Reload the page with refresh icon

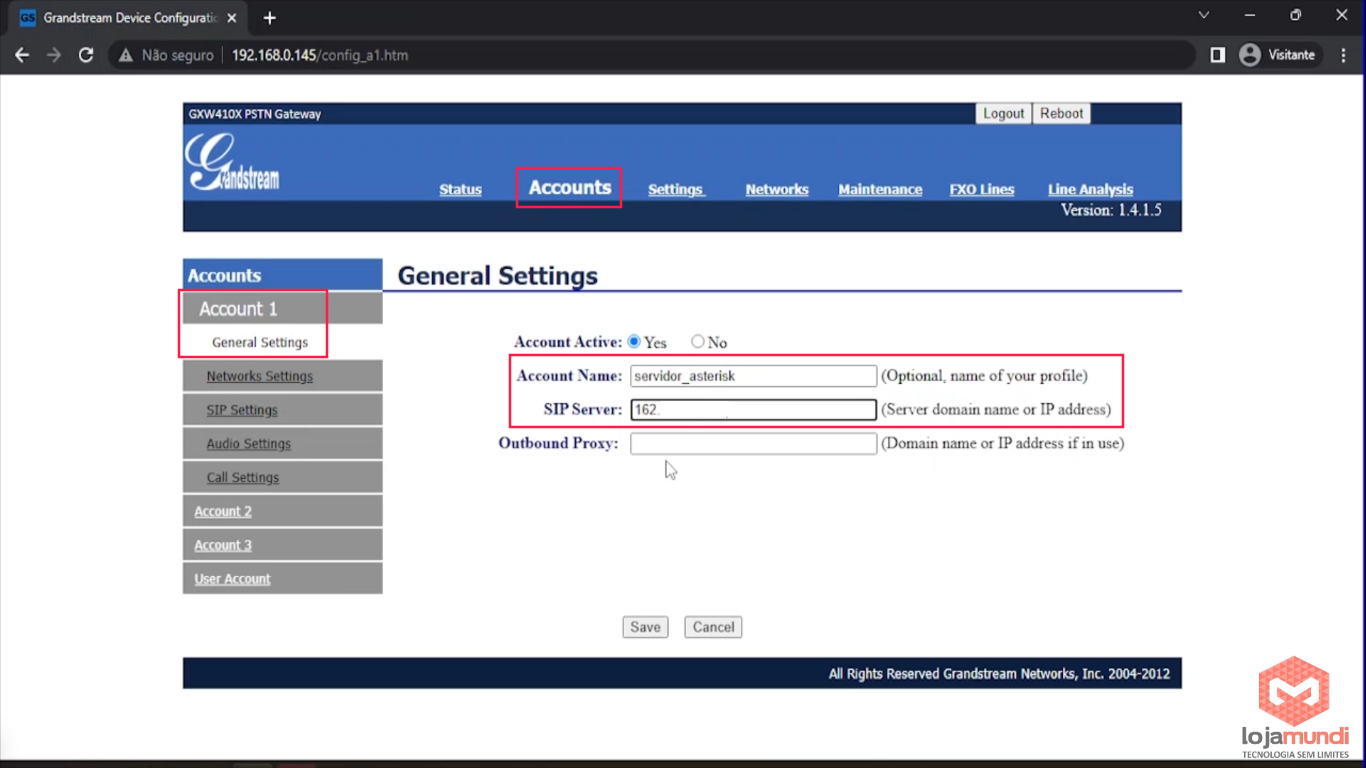[x=86, y=55]
